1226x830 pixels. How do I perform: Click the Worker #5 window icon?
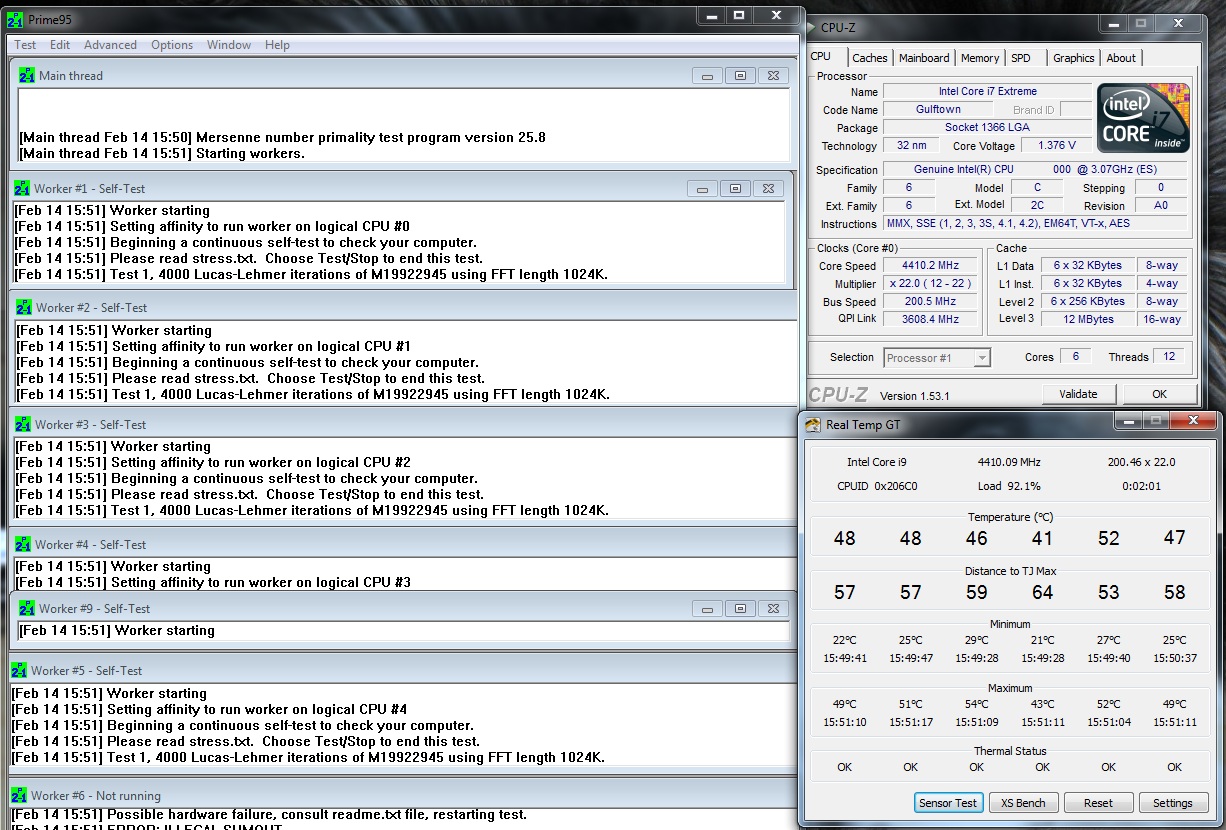click(x=19, y=670)
